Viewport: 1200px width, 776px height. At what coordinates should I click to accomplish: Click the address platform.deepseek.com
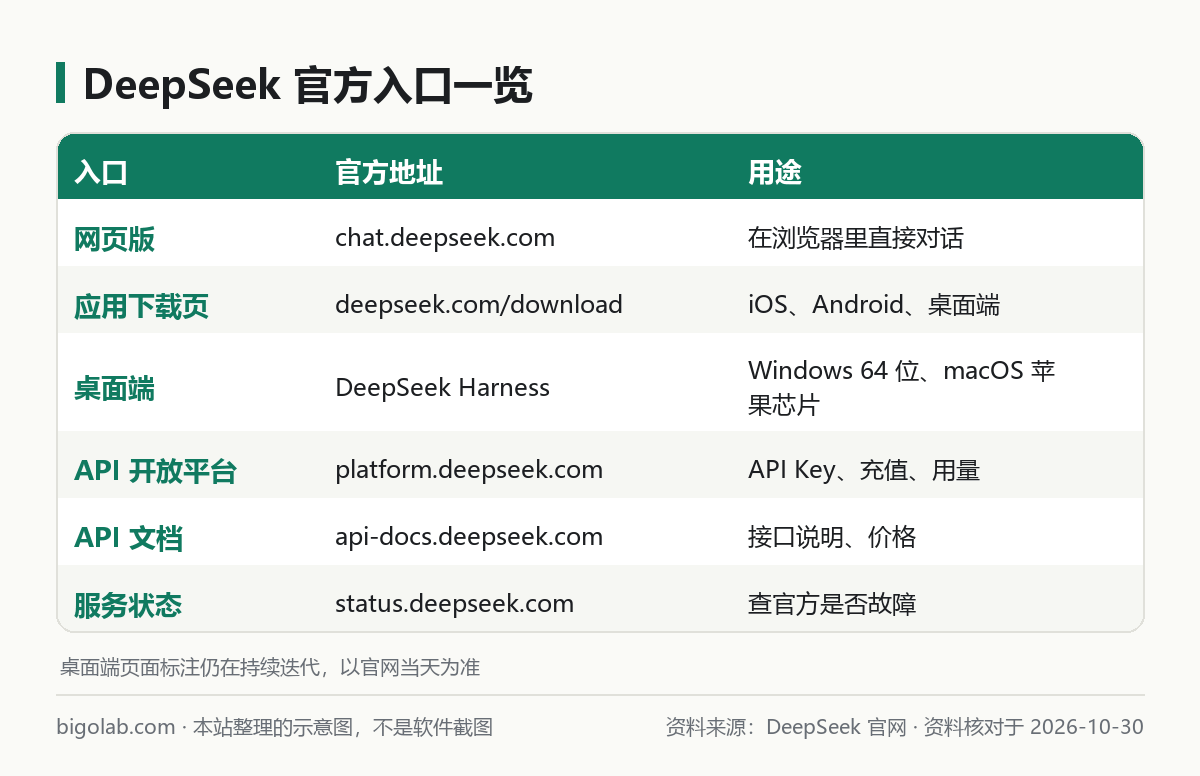coord(469,470)
